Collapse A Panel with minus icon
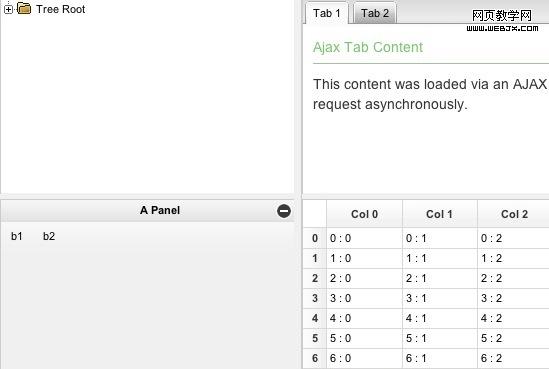The image size is (549, 369). point(284,211)
